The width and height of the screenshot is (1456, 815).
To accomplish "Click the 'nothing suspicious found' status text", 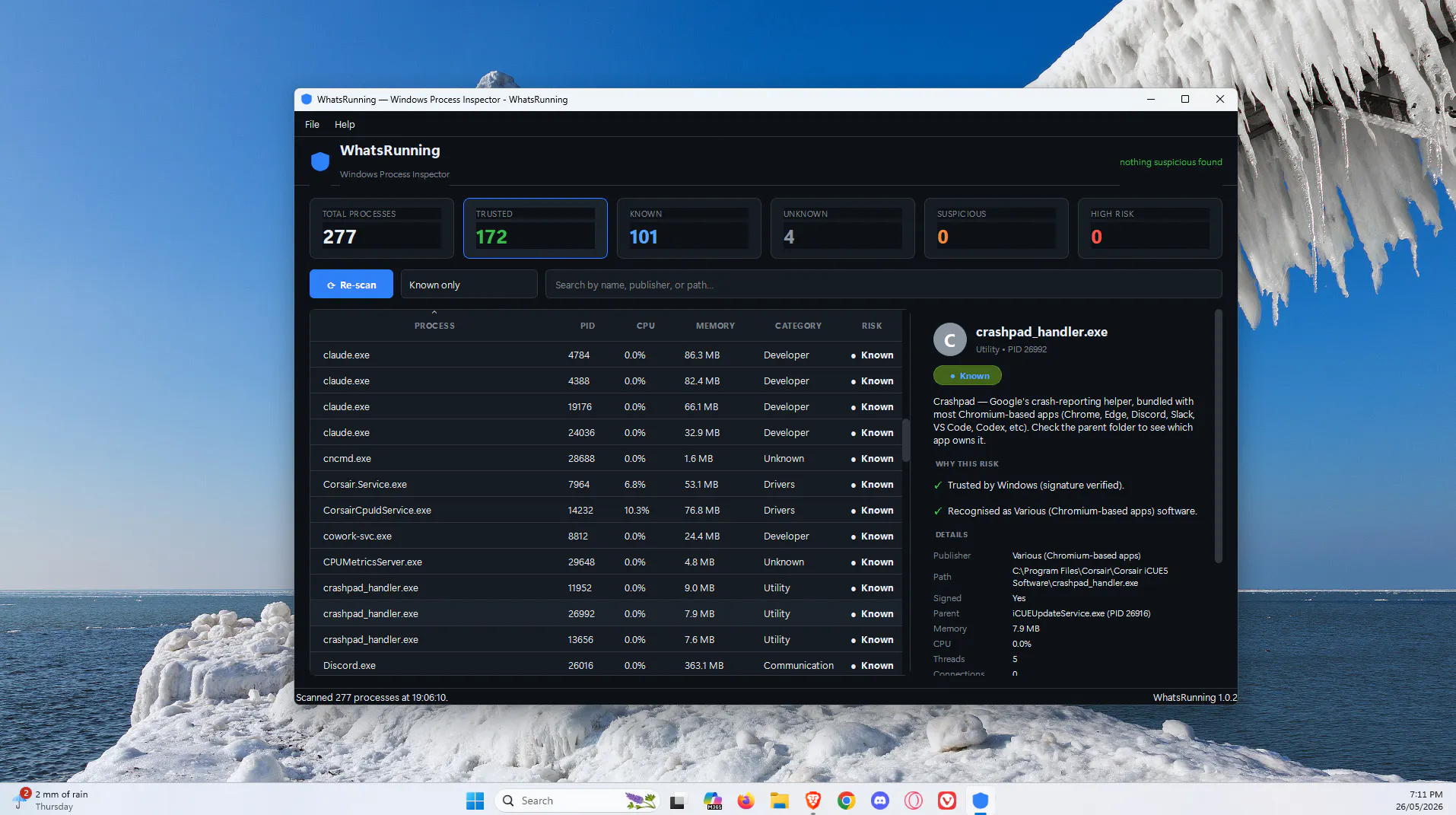I will click(x=1170, y=161).
